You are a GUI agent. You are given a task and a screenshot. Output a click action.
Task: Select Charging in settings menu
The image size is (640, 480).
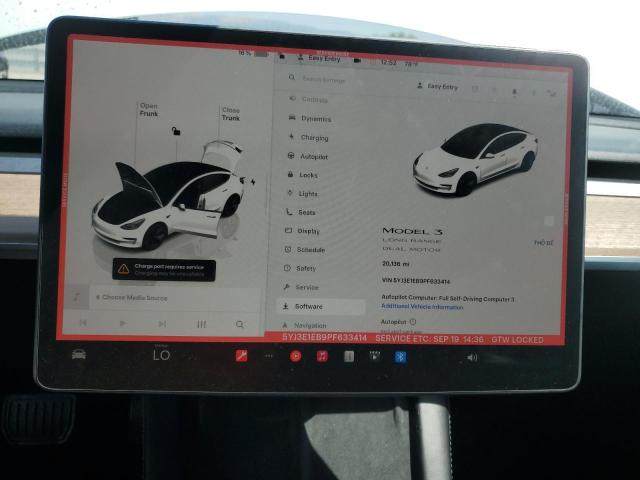[x=313, y=137]
